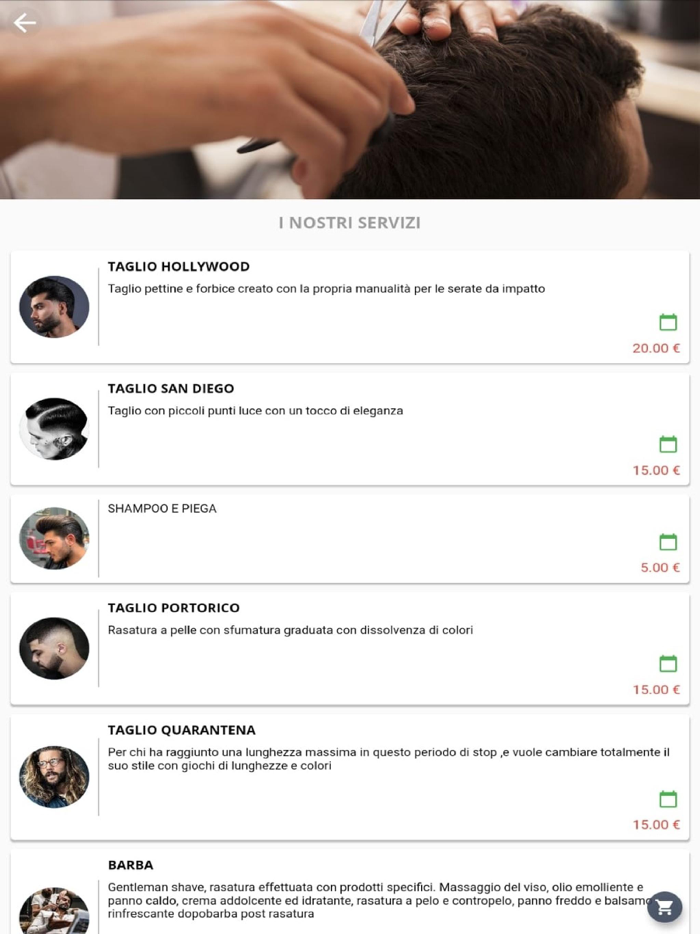Schedule Taglio Quarantena with its calendar icon
Image resolution: width=700 pixels, height=934 pixels.
(668, 799)
